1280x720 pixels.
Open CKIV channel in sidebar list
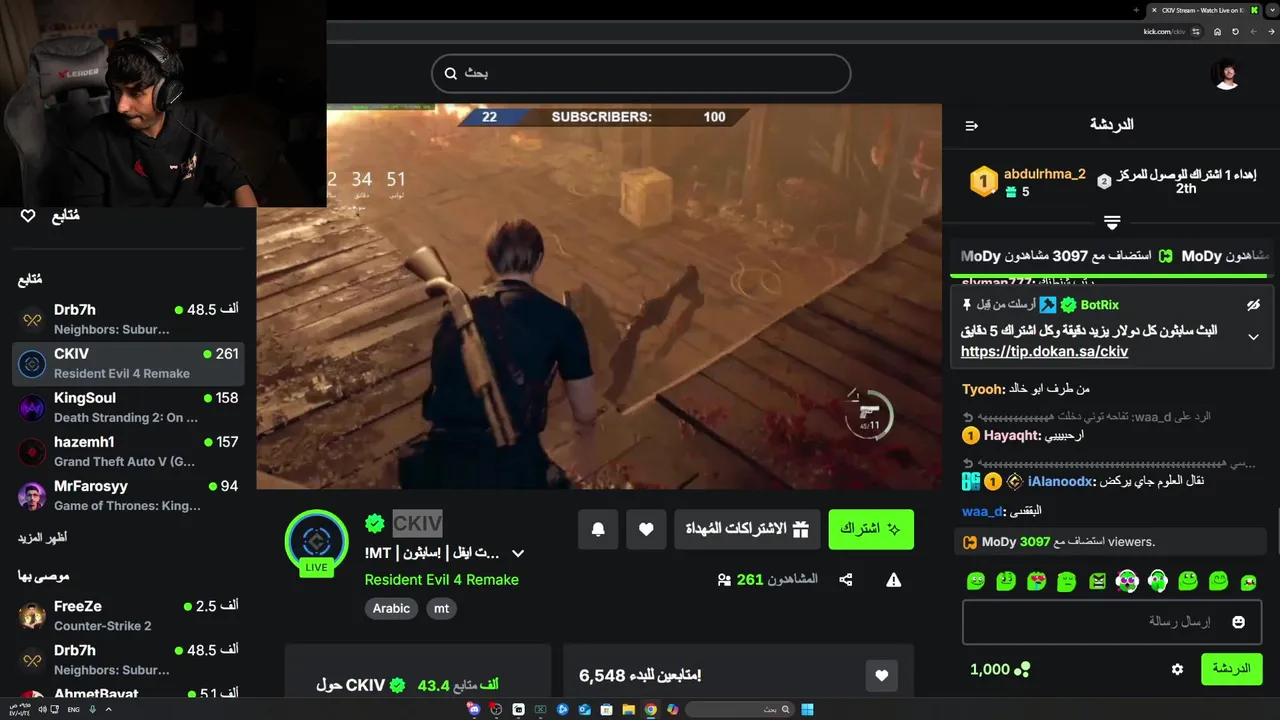tap(128, 363)
